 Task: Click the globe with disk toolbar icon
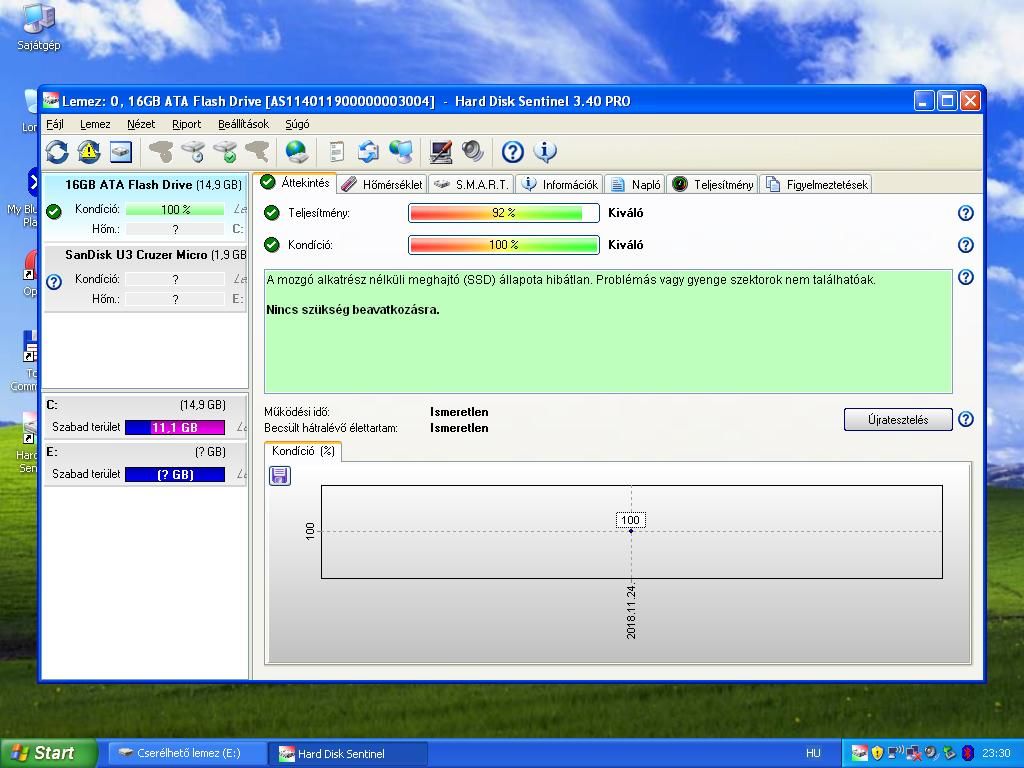[297, 152]
